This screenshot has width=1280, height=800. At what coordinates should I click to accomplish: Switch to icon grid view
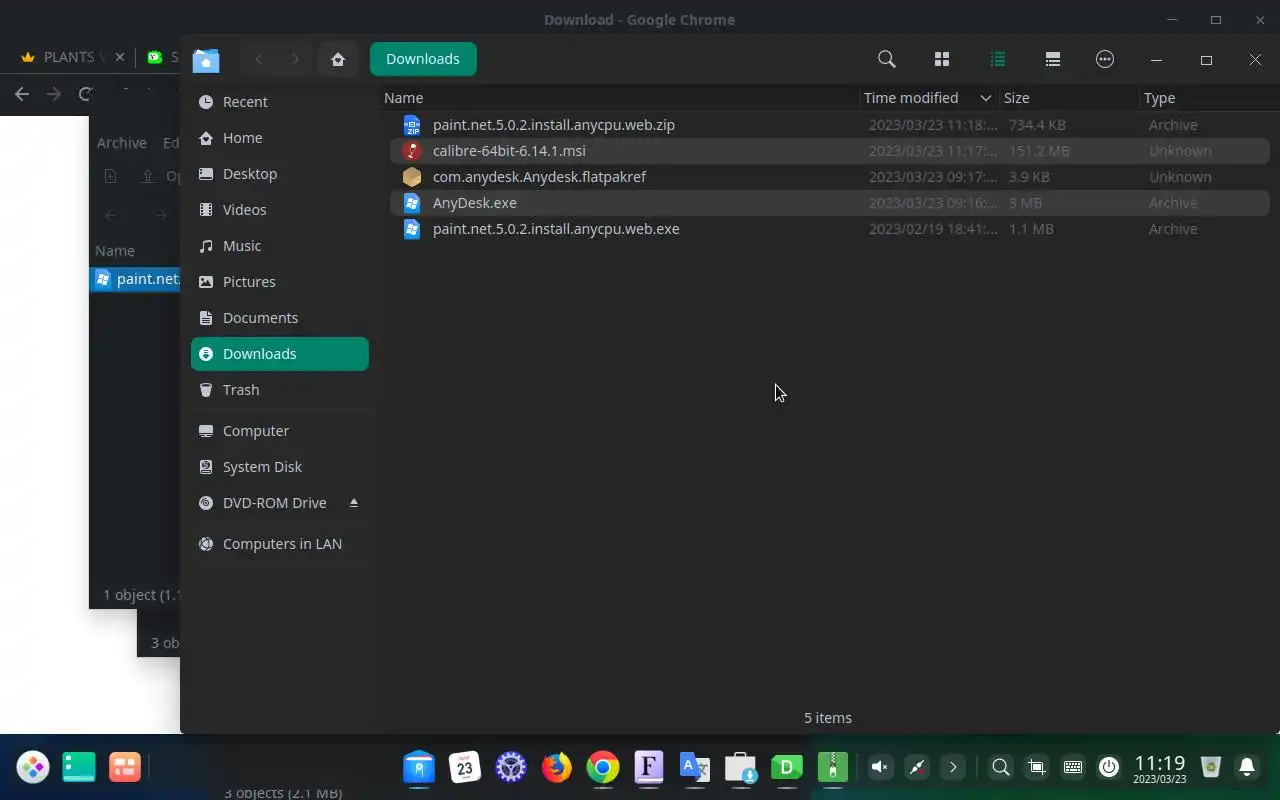pyautogui.click(x=941, y=59)
